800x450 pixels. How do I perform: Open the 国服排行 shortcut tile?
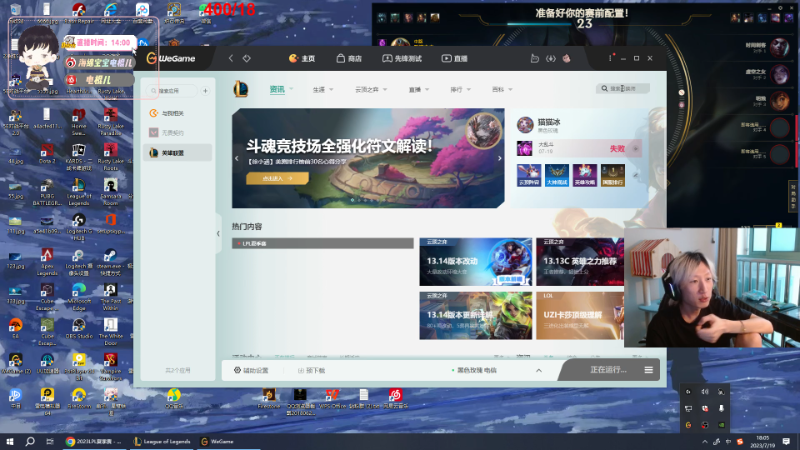tap(613, 176)
